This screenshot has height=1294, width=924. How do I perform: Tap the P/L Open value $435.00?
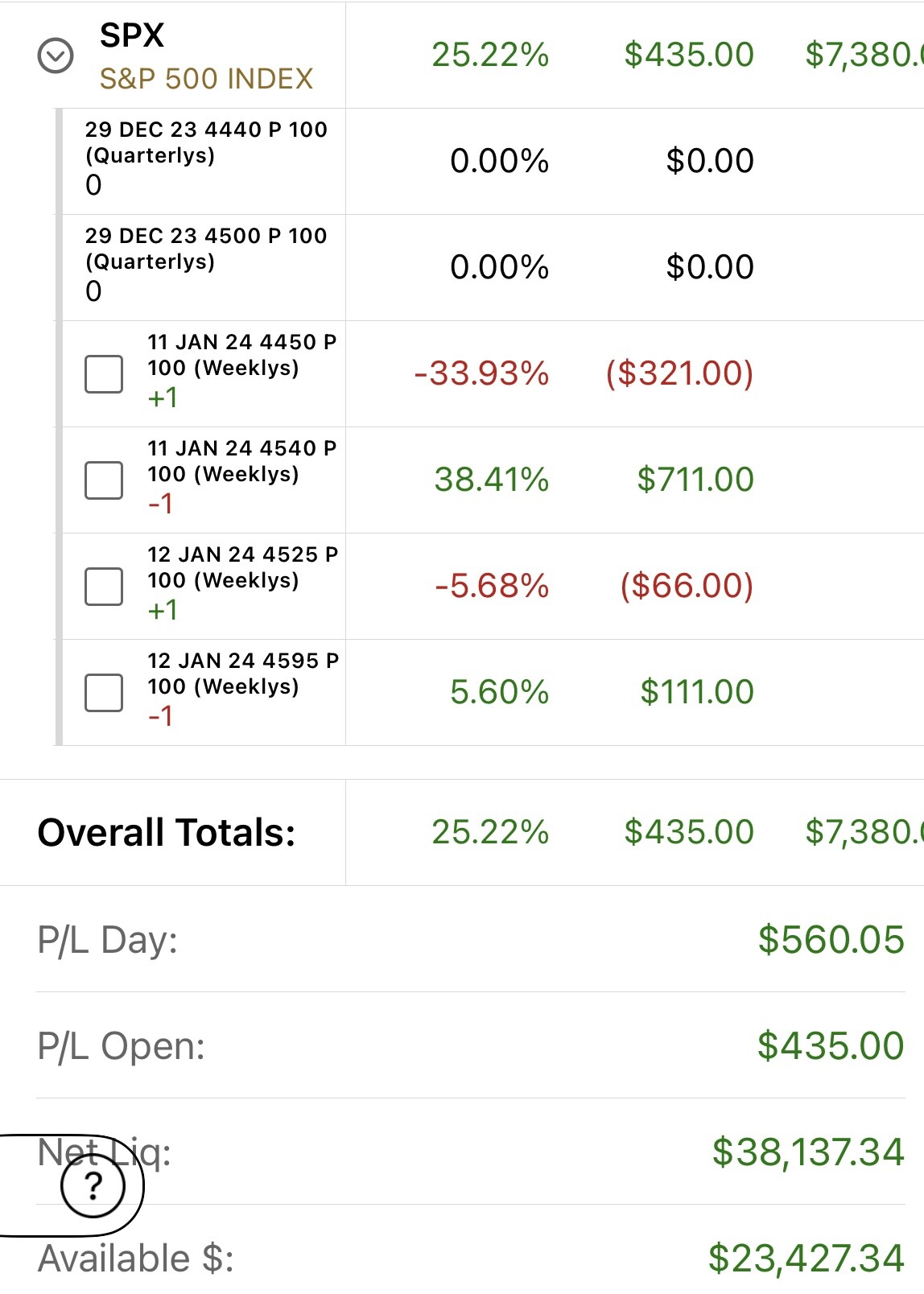click(x=831, y=1046)
